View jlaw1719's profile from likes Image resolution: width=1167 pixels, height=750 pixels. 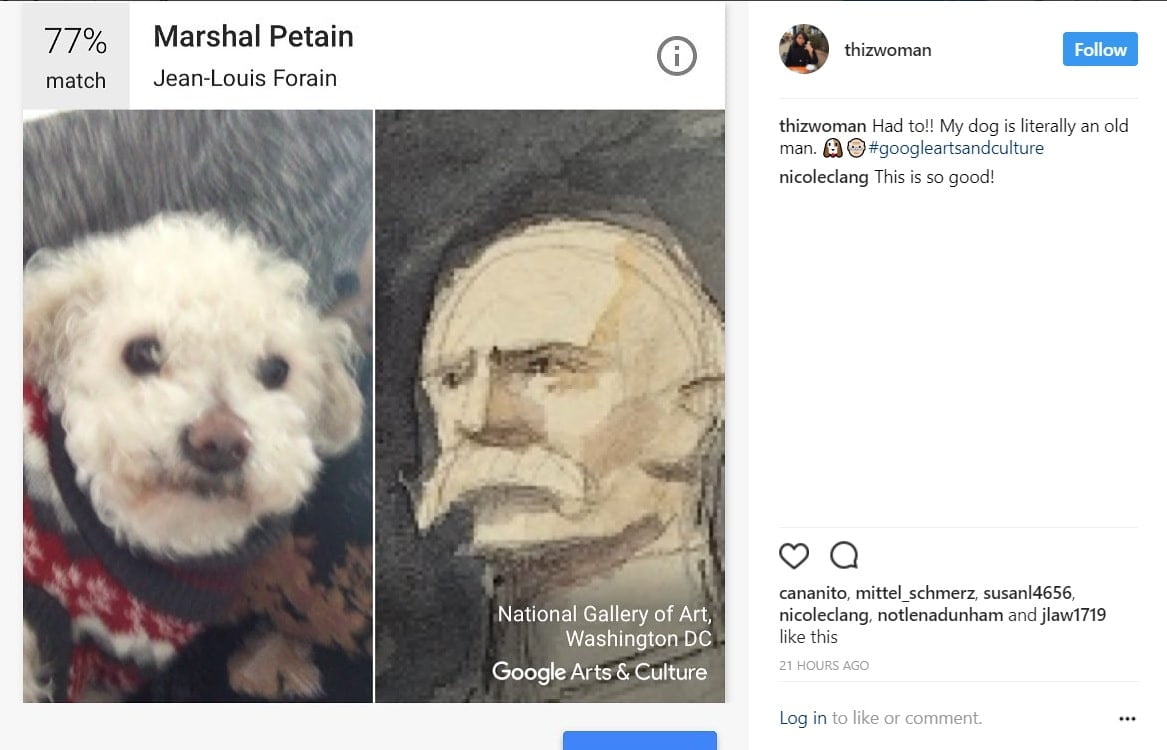point(1074,615)
